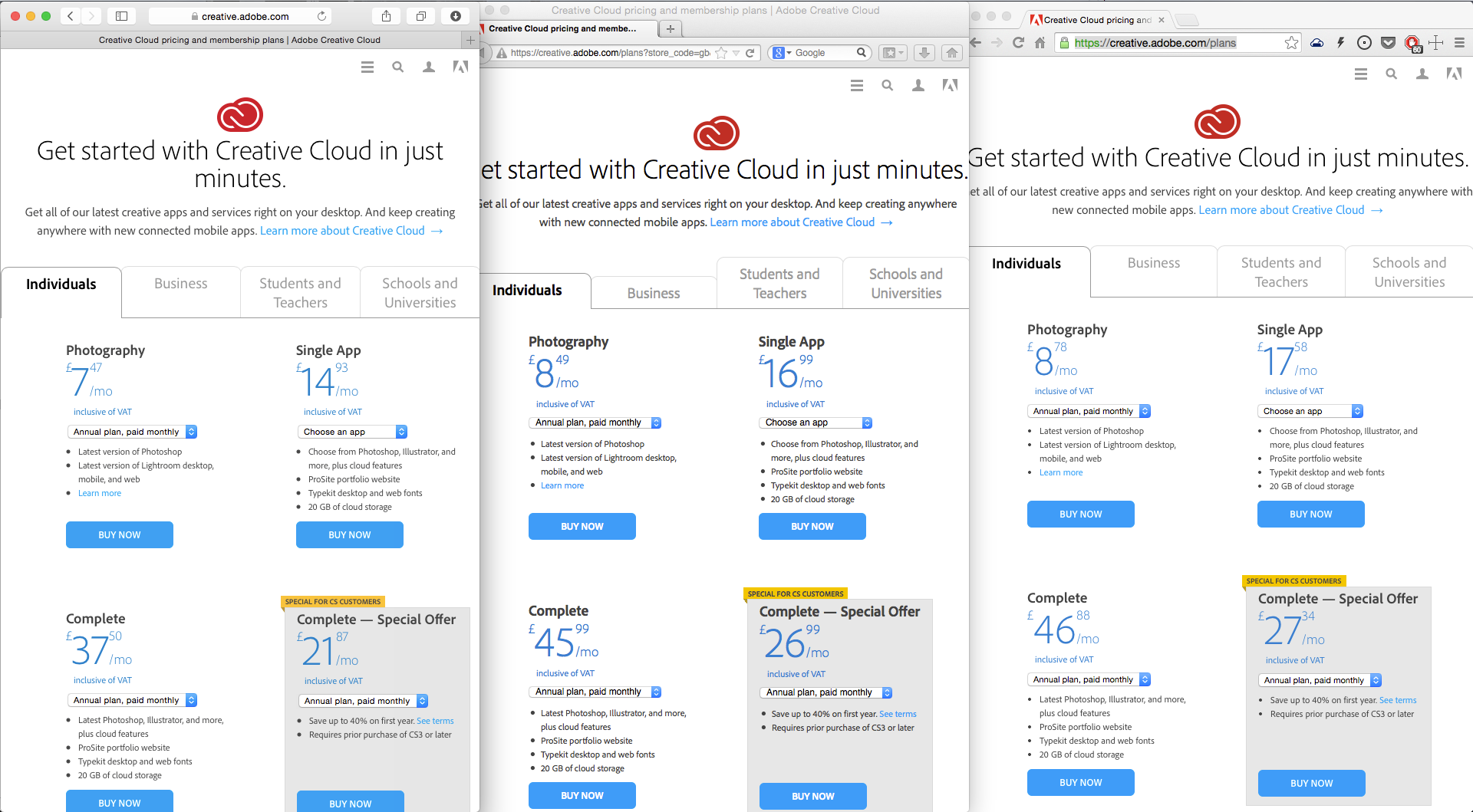This screenshot has height=812, width=1473.
Task: Go to the home page in Firefox
Action: coord(952,53)
